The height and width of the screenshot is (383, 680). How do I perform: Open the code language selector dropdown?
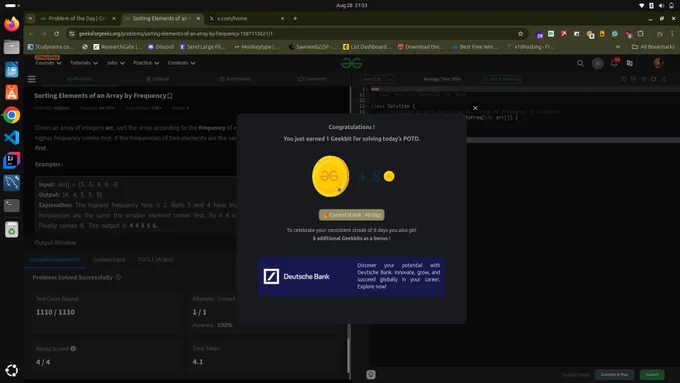coord(377,79)
